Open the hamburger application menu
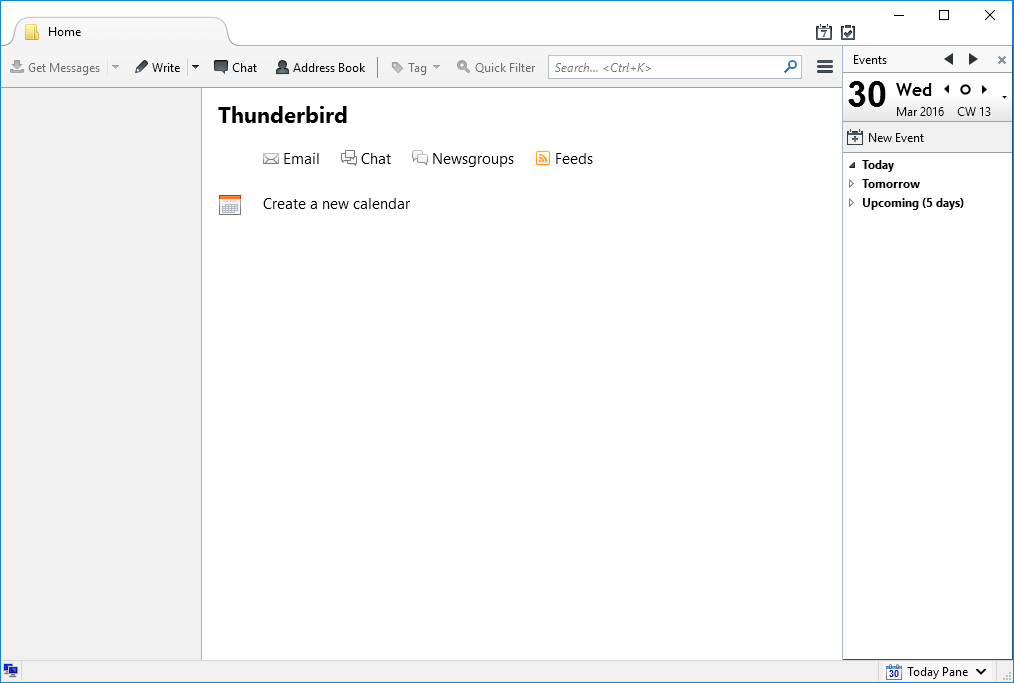 tap(825, 67)
